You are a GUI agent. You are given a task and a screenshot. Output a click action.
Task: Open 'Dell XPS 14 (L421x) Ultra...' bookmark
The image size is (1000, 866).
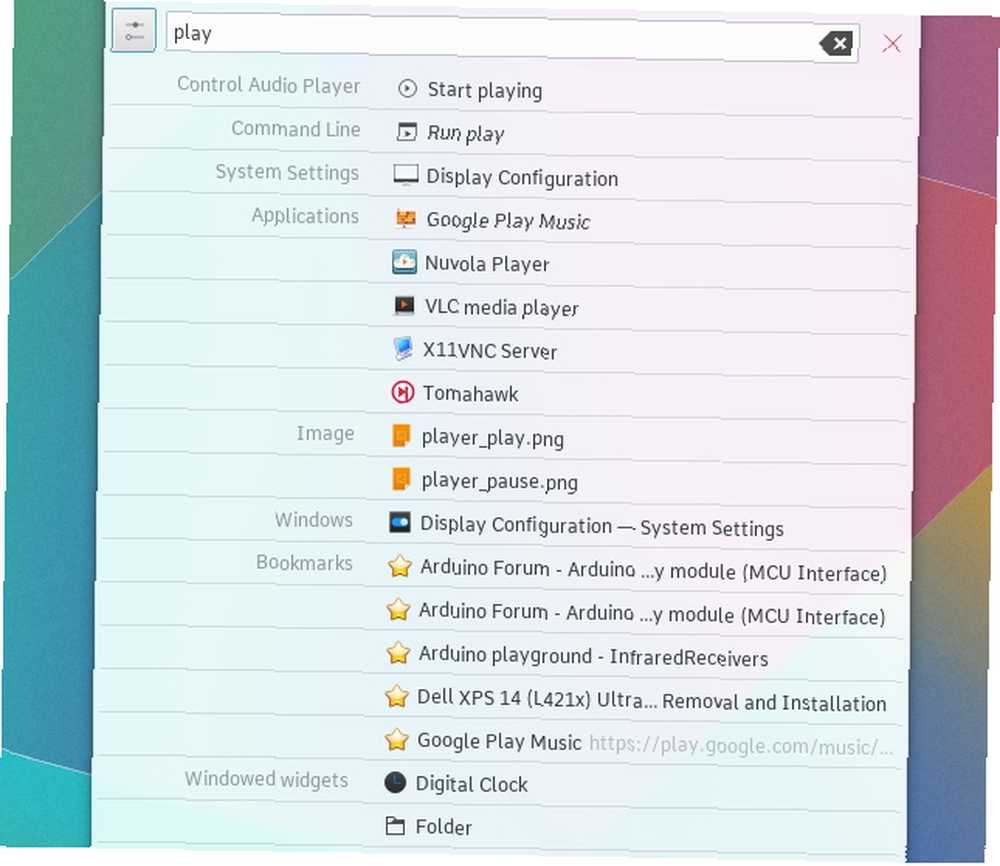(651, 700)
